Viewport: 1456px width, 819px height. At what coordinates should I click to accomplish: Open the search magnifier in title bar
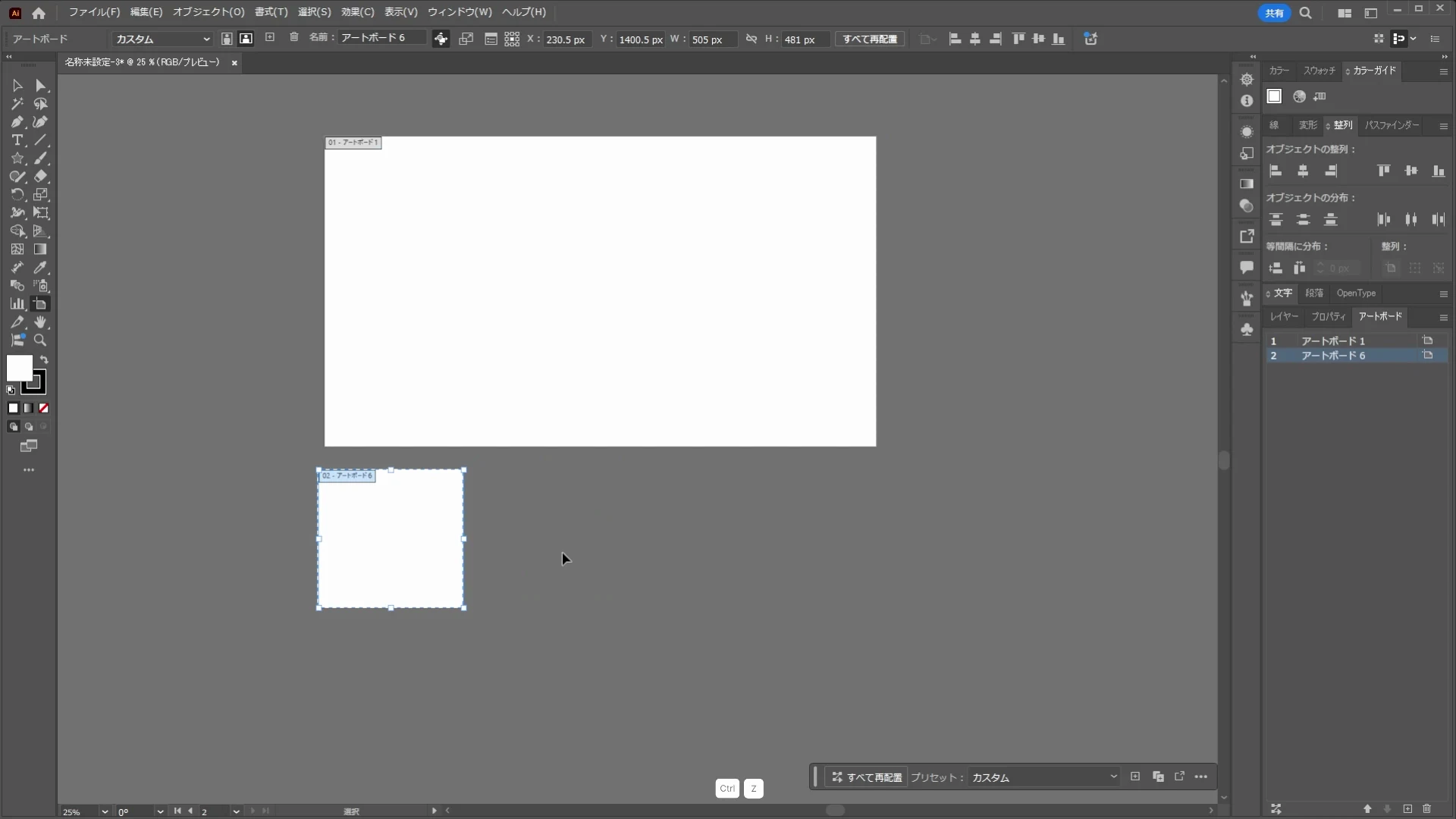[1306, 13]
